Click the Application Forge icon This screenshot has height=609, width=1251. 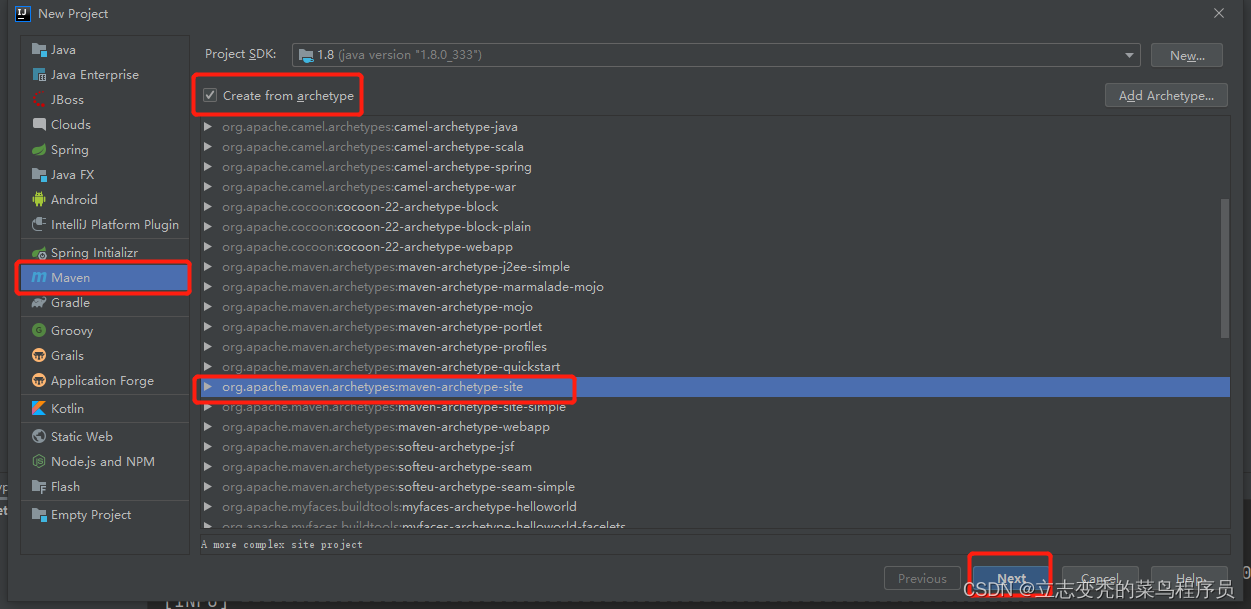click(39, 381)
